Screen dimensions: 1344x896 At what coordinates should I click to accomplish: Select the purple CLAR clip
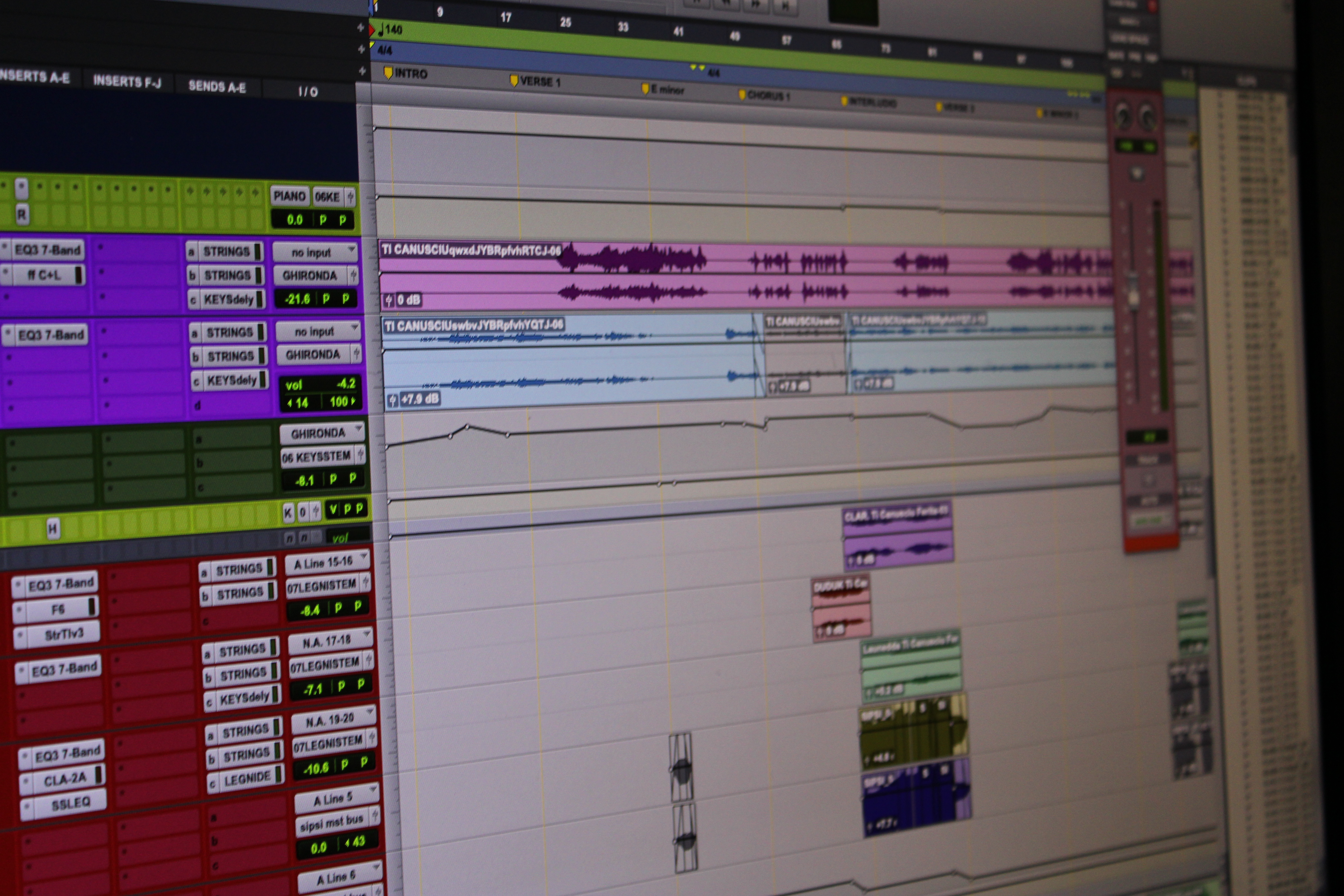point(898,536)
